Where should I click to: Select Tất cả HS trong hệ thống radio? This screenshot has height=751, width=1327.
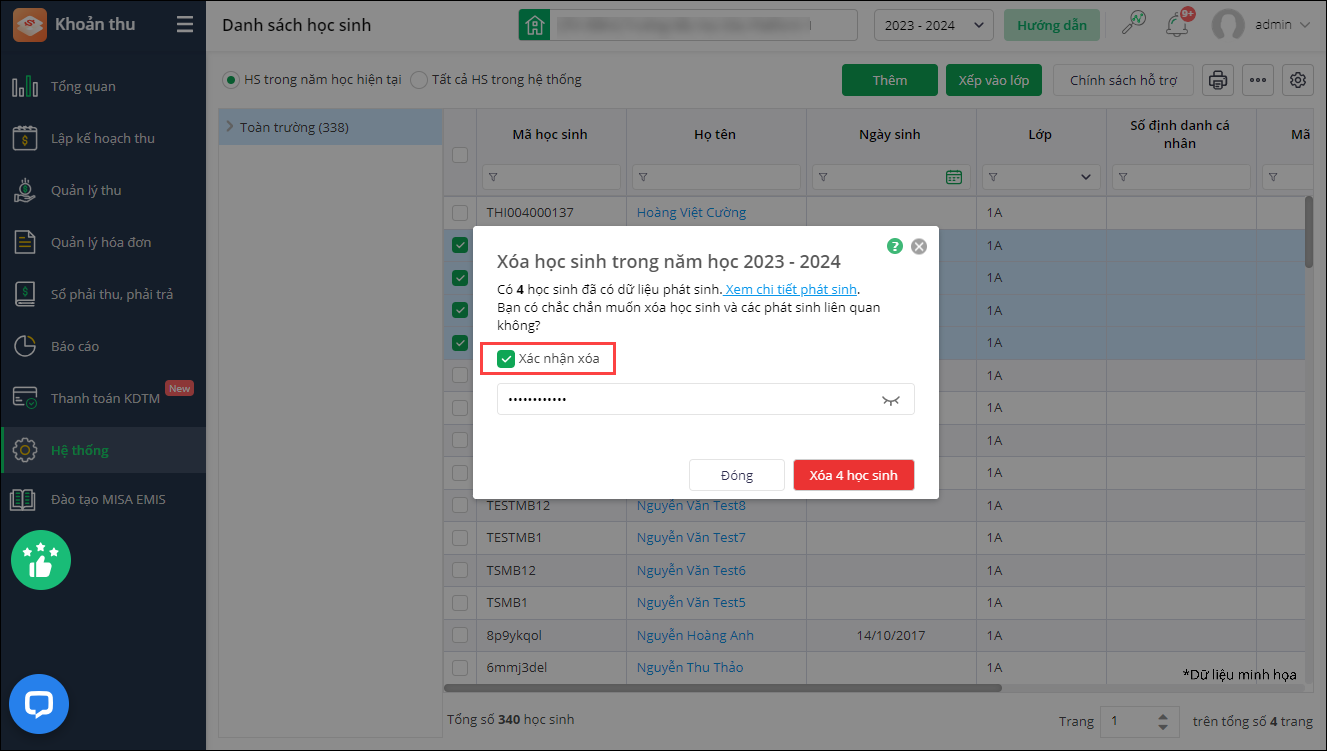[x=419, y=80]
